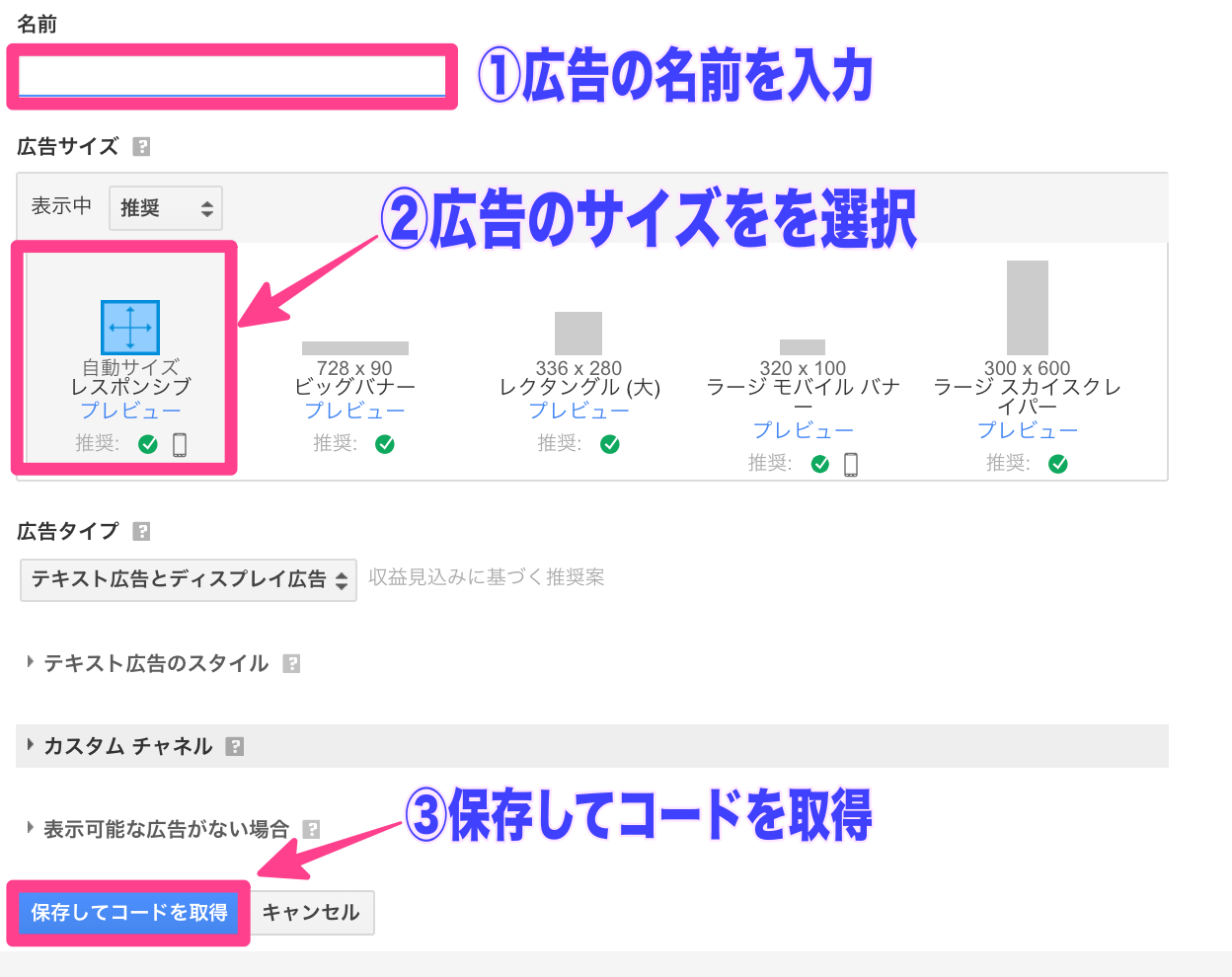Open the 表示中 推奨 dropdown
The width and height of the screenshot is (1232, 977).
166,208
